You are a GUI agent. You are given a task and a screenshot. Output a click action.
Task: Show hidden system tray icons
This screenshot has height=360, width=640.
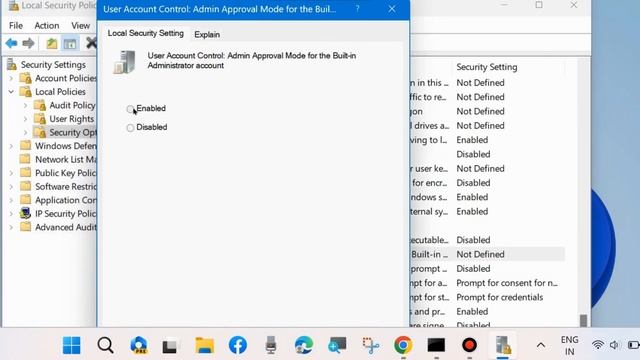541,345
